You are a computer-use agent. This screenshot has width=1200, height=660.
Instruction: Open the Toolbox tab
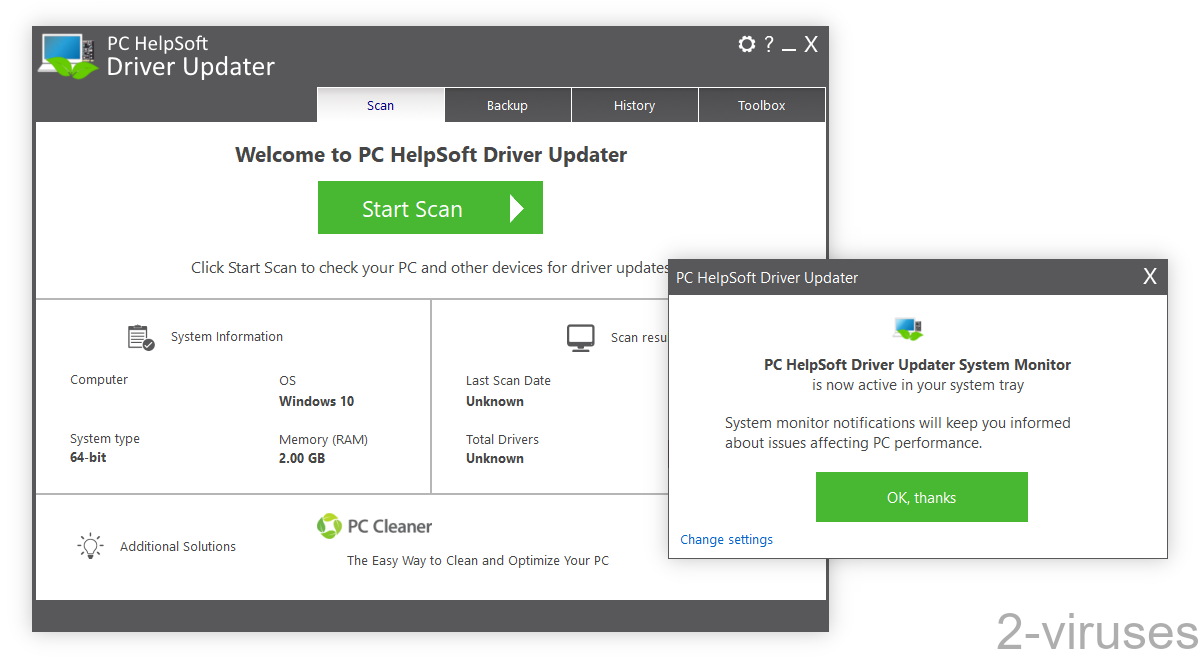point(762,105)
